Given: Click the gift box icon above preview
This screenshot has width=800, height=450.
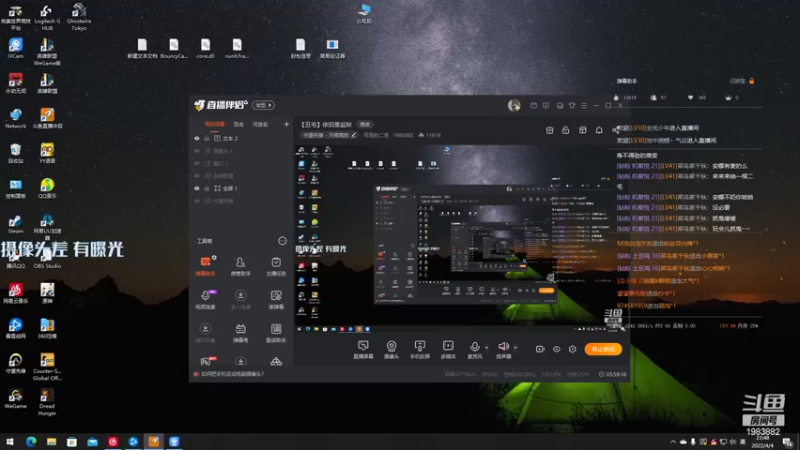Looking at the screenshot, I should [x=549, y=130].
